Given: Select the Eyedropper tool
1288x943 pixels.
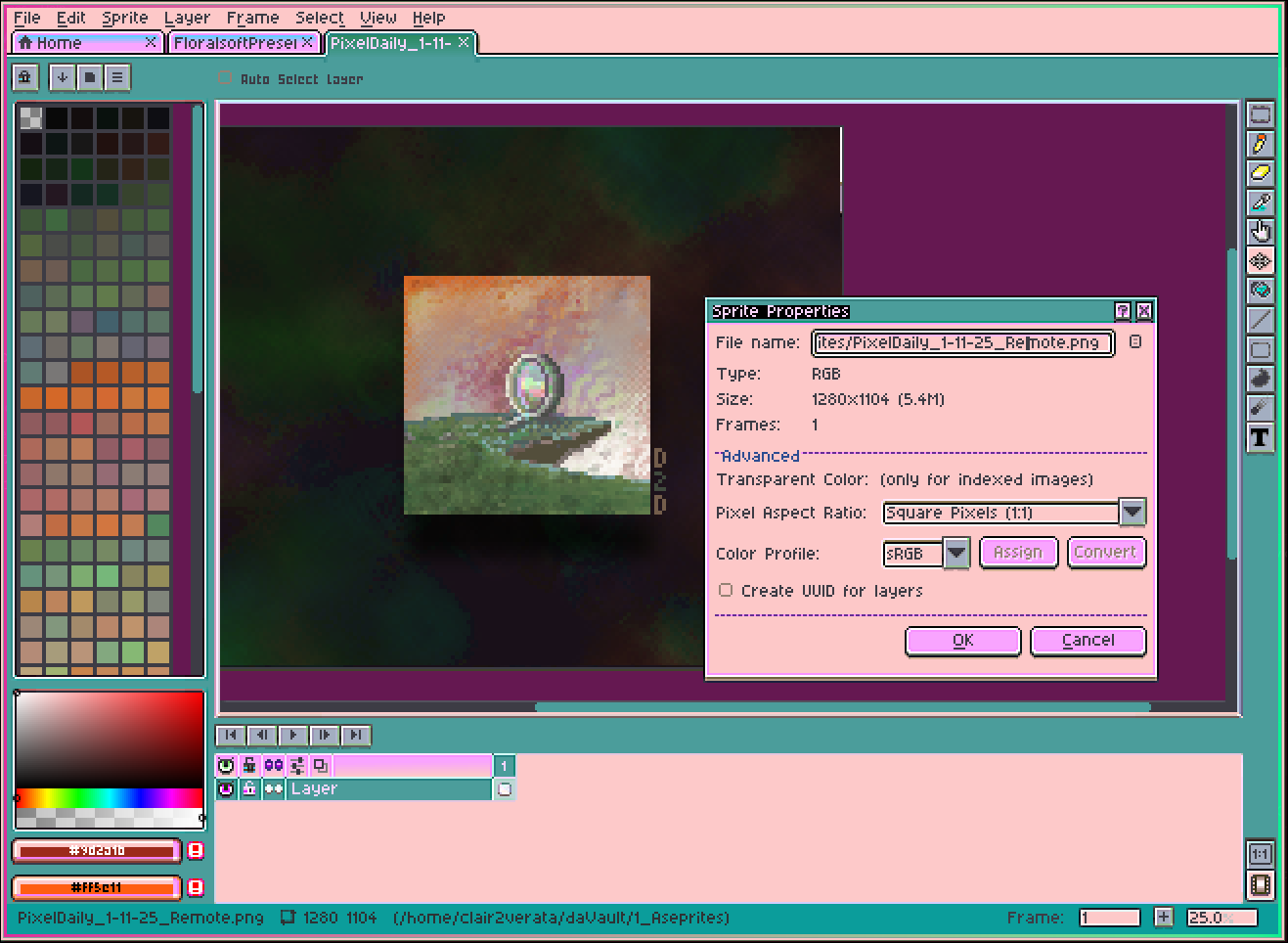Looking at the screenshot, I should coord(1260,202).
